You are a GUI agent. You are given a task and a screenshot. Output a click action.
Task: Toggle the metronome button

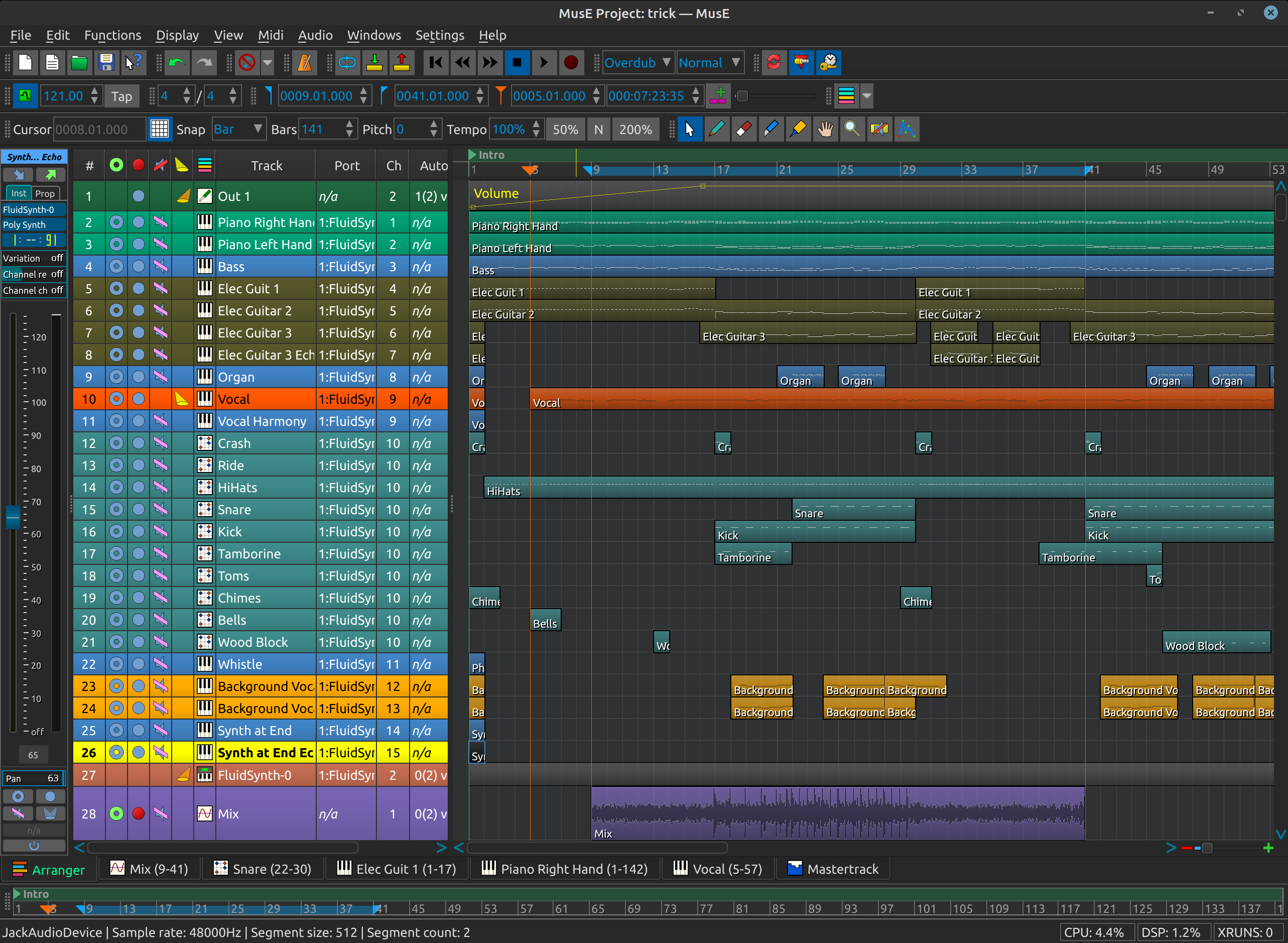pyautogui.click(x=305, y=63)
